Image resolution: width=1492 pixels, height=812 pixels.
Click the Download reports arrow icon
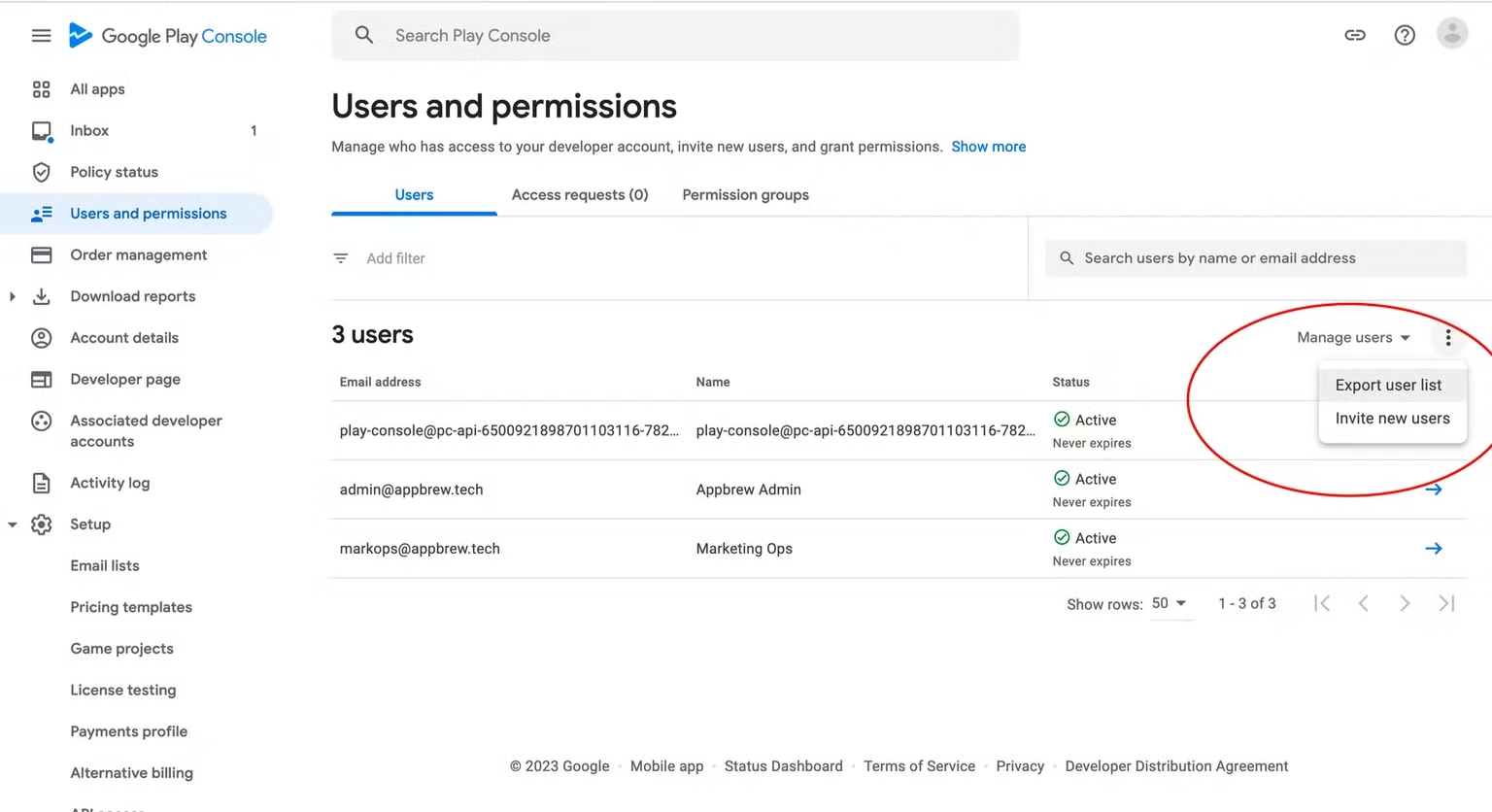(x=41, y=296)
